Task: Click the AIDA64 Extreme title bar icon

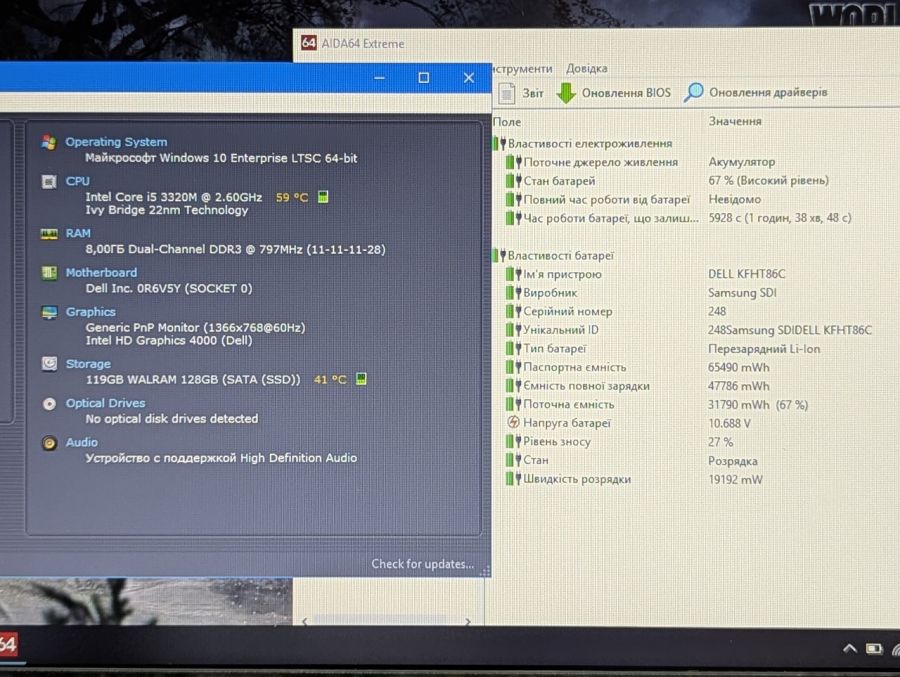Action: [x=309, y=43]
